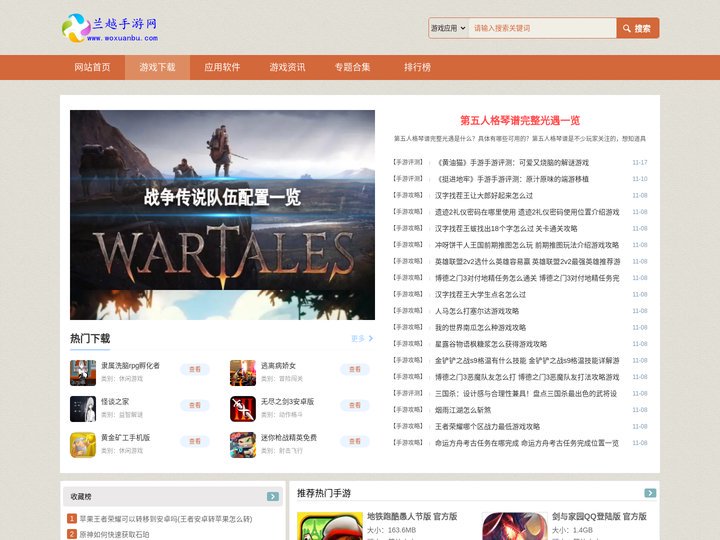The image size is (720, 540).
Task: Click the 隶属洗脑rpg孵化者 game icon
Action: click(x=83, y=372)
